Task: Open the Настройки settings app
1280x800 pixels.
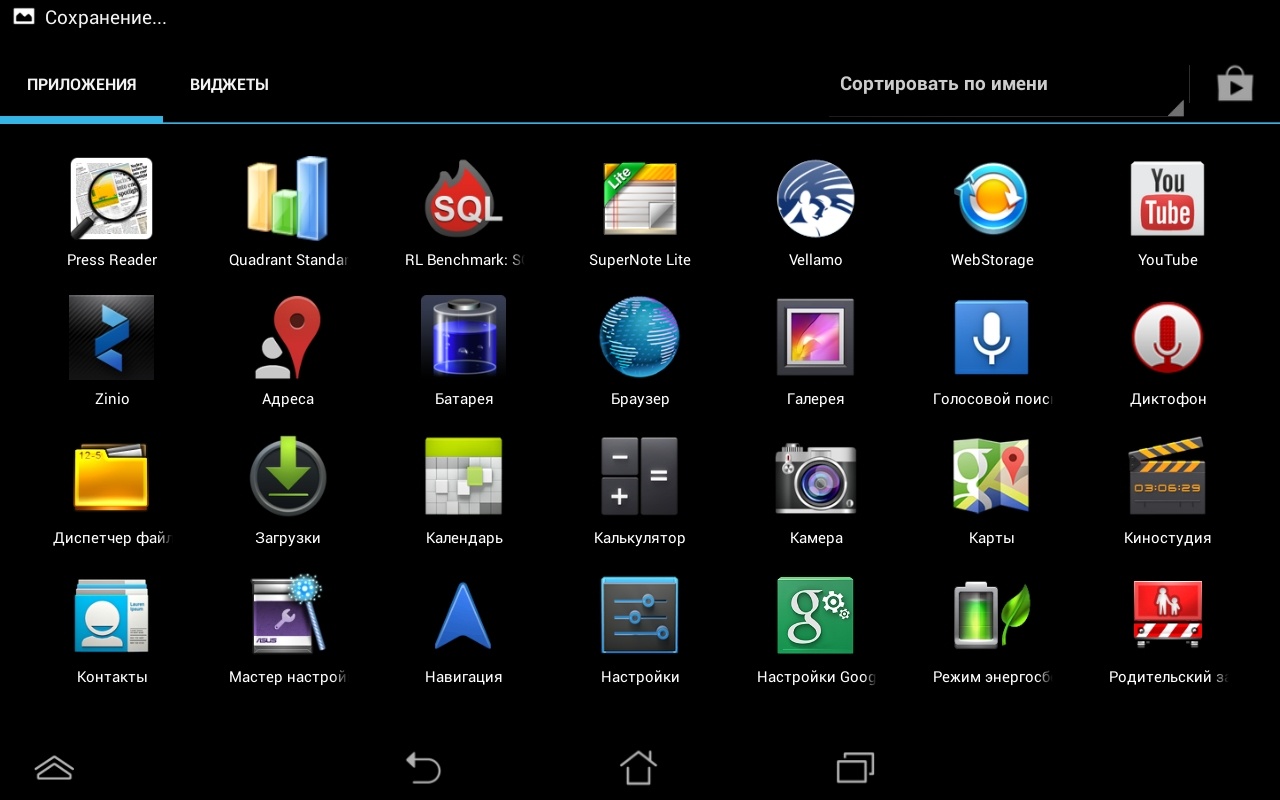Action: [x=640, y=616]
